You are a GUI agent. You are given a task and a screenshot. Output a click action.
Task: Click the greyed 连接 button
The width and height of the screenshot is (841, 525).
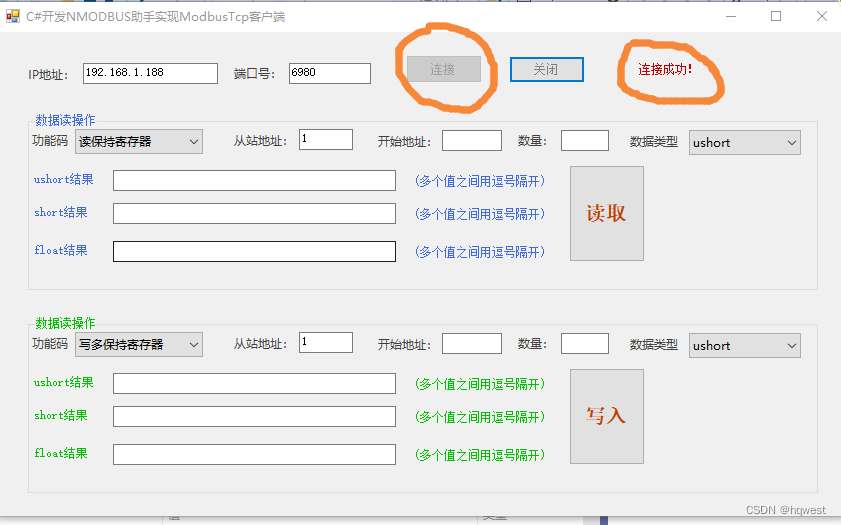444,69
